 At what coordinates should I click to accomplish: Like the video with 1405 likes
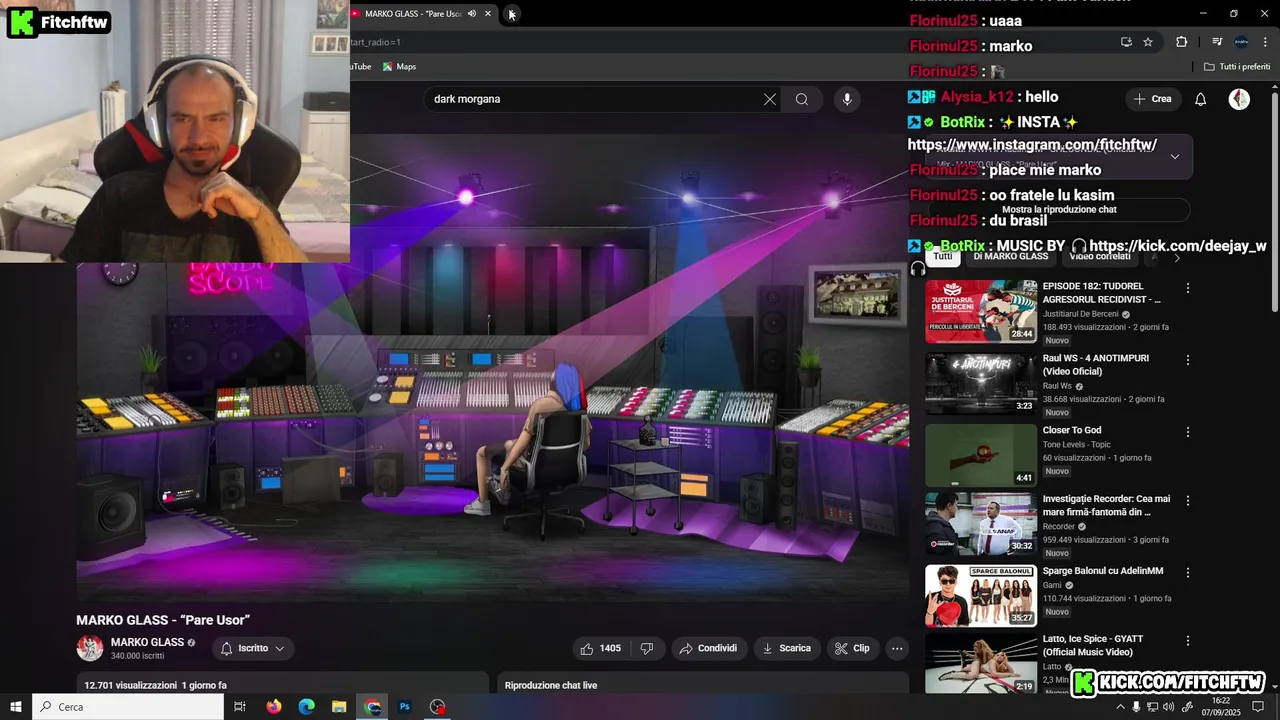[600, 648]
